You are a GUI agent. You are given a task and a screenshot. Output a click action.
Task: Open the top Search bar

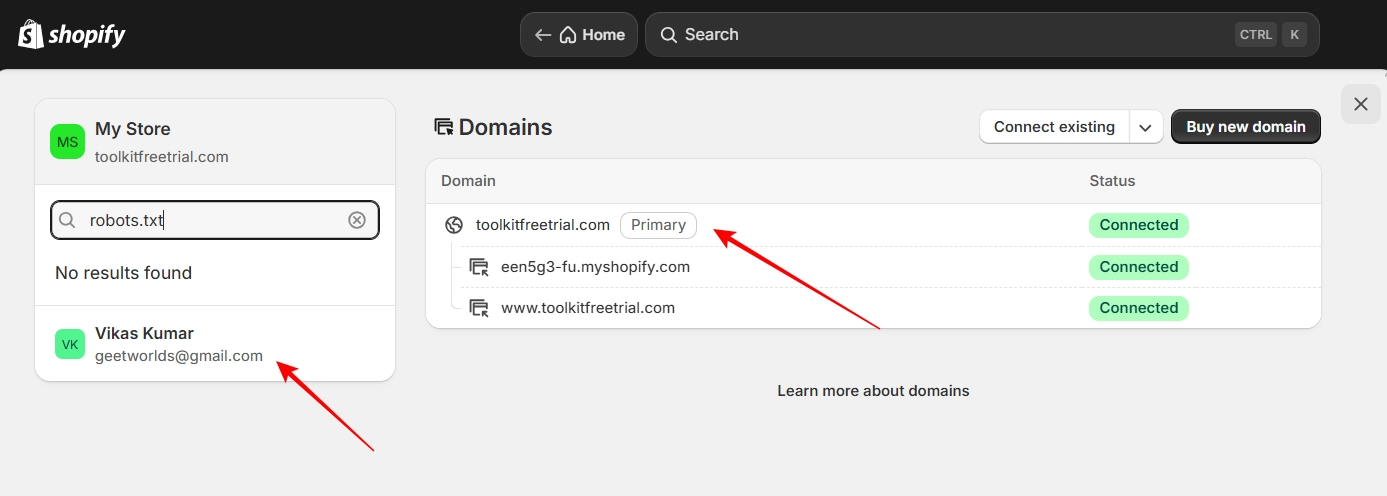tap(982, 35)
